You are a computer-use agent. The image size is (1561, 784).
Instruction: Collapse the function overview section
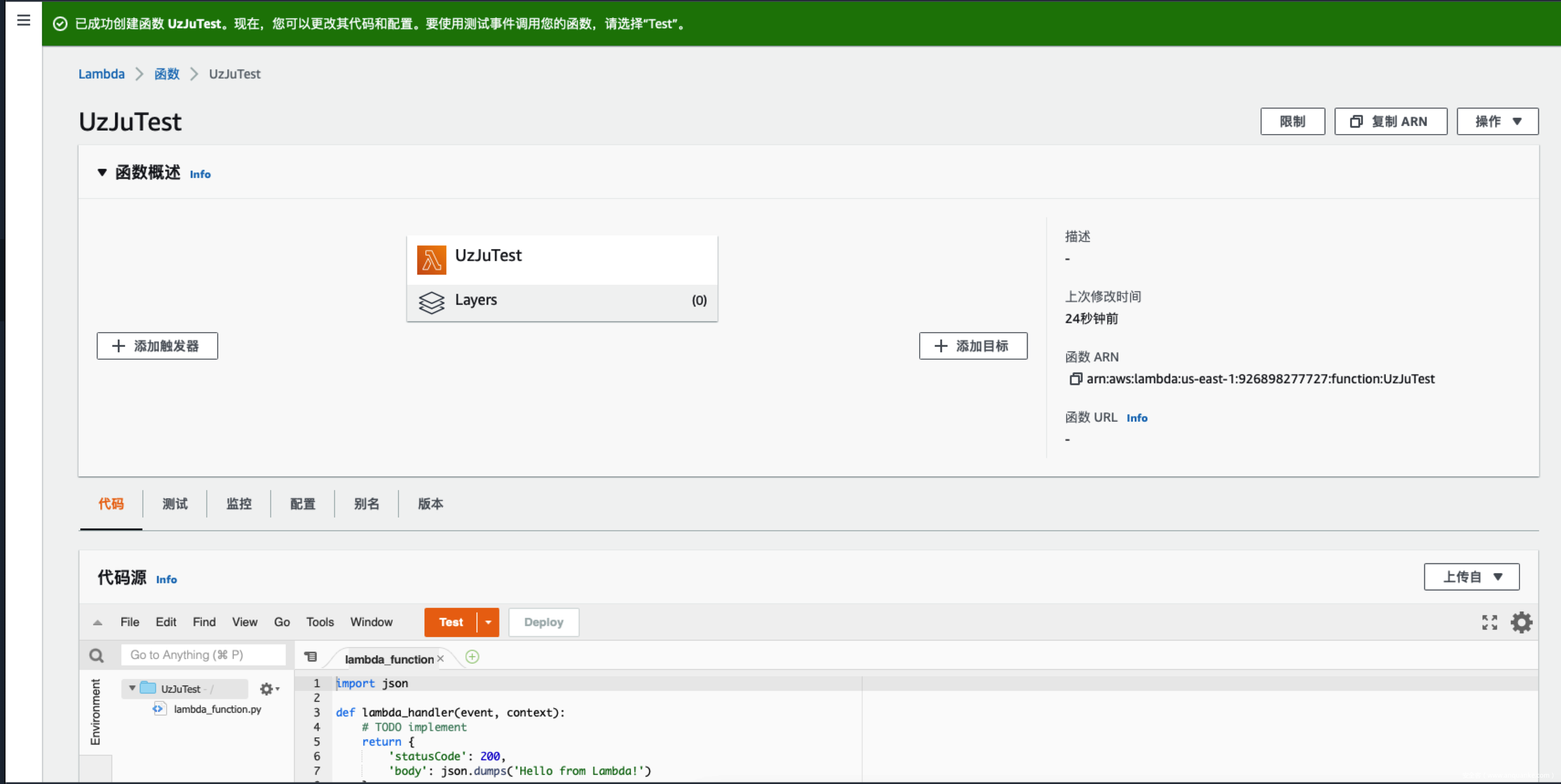point(102,172)
